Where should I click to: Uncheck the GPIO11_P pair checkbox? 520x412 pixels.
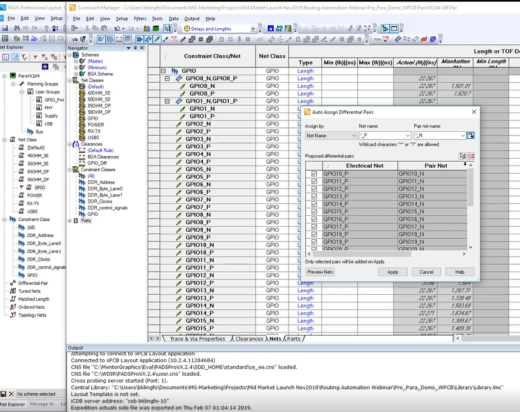tap(314, 181)
